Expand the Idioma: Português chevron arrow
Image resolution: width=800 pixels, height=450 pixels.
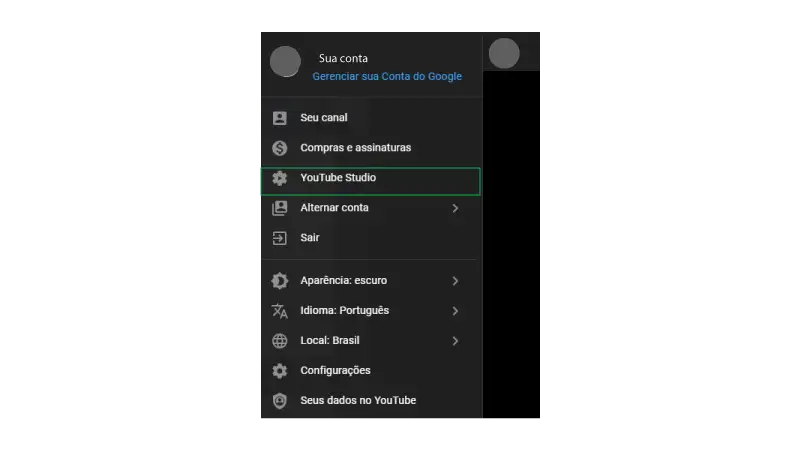(x=455, y=311)
